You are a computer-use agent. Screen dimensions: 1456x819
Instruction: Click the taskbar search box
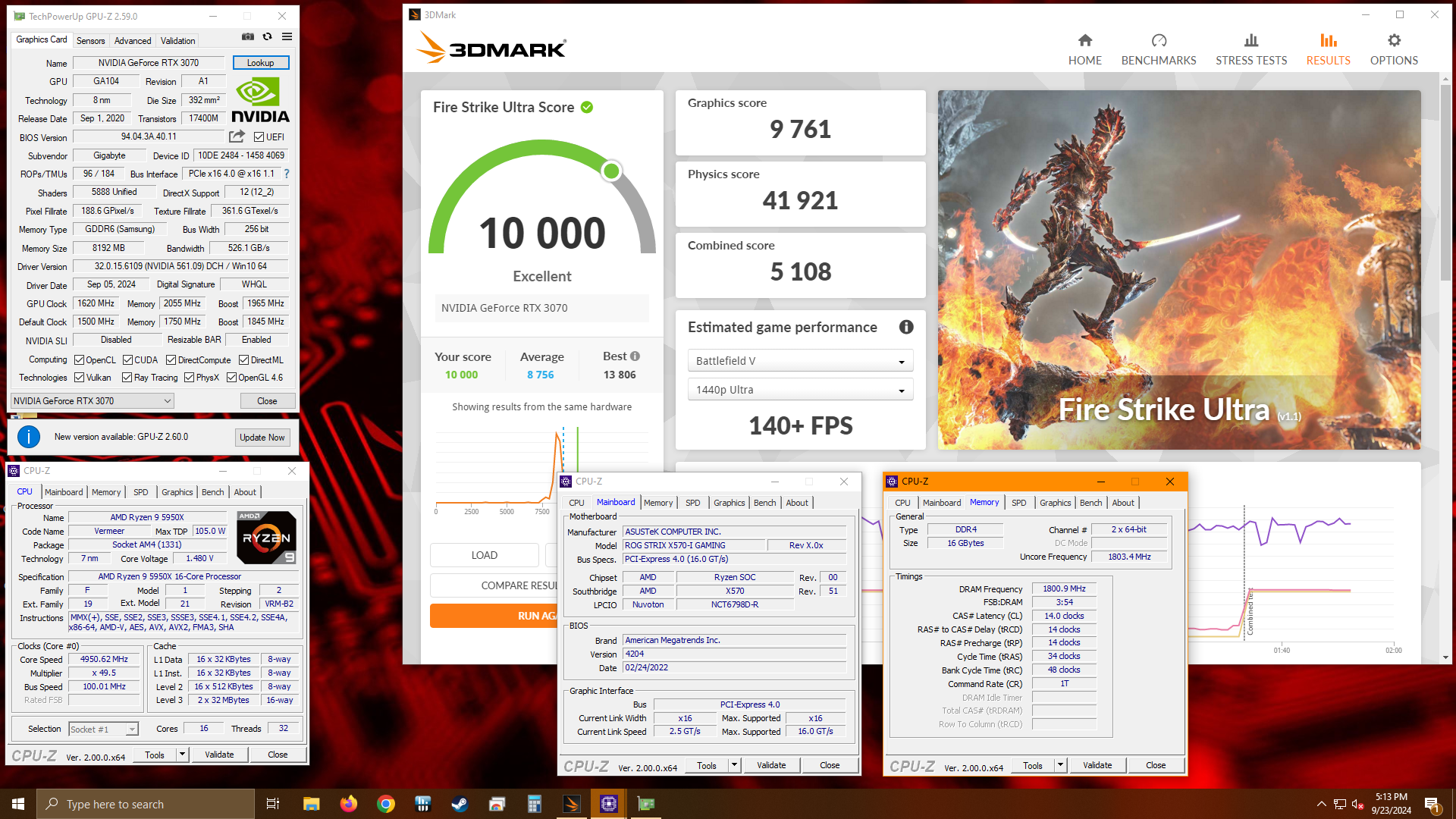tap(146, 804)
